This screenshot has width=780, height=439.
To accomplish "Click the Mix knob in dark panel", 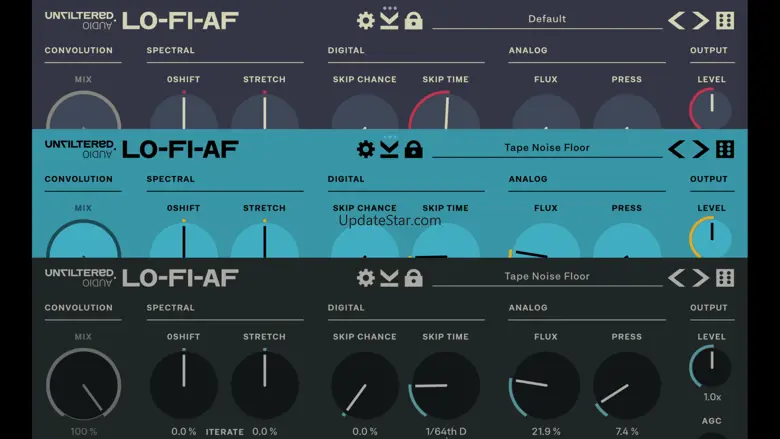I will click(x=84, y=385).
